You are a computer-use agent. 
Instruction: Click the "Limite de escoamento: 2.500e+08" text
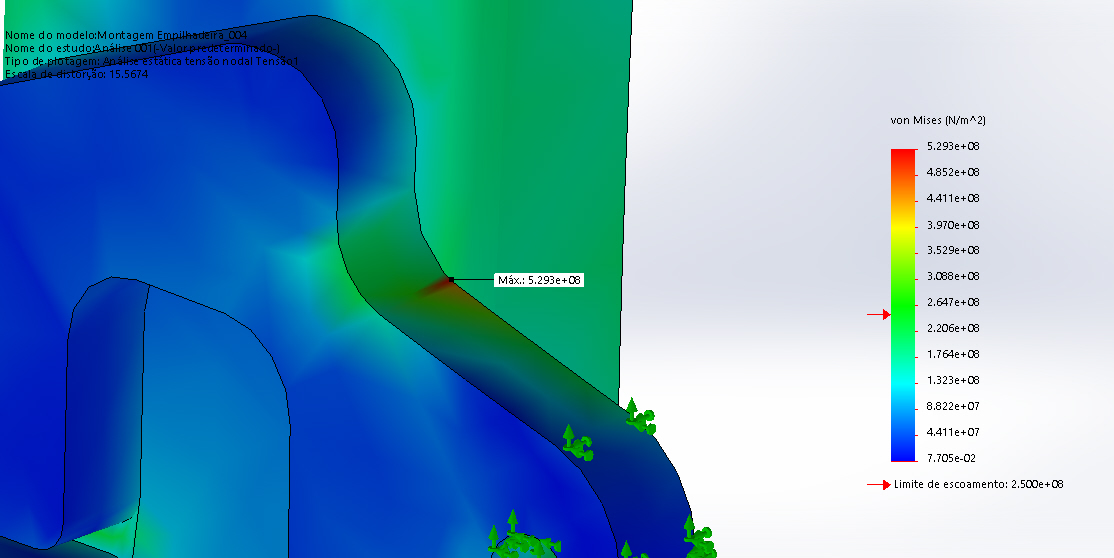coord(978,484)
